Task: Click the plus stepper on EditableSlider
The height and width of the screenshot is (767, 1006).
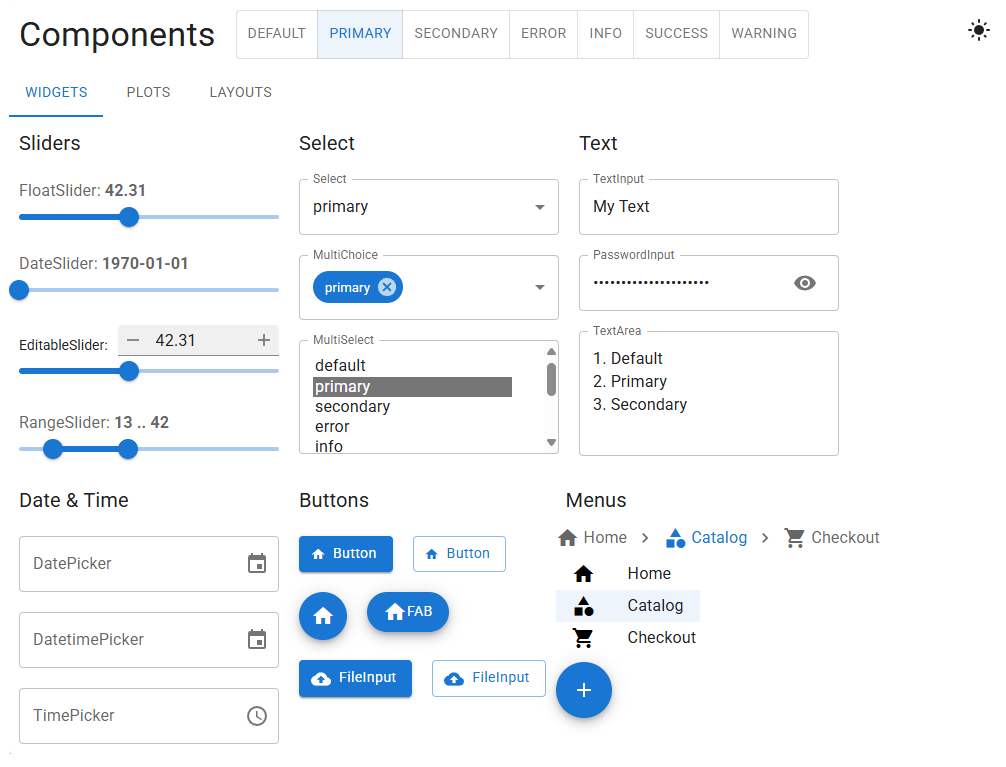Action: click(x=265, y=340)
